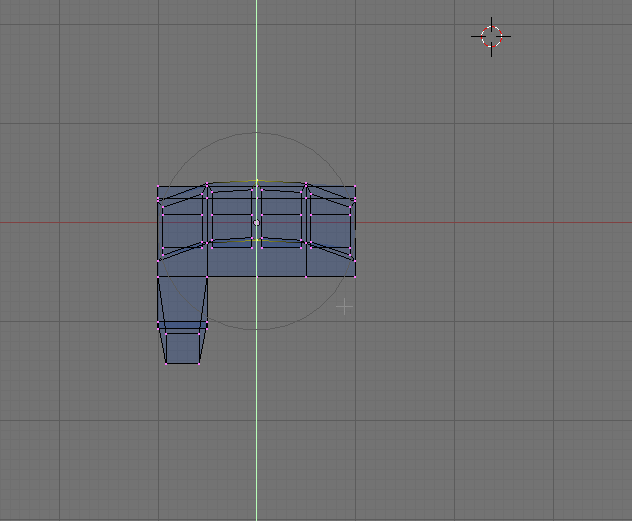Image resolution: width=632 pixels, height=521 pixels.
Task: Select bottom-left vertex of the lower extrusion tip
Action: coord(166,364)
